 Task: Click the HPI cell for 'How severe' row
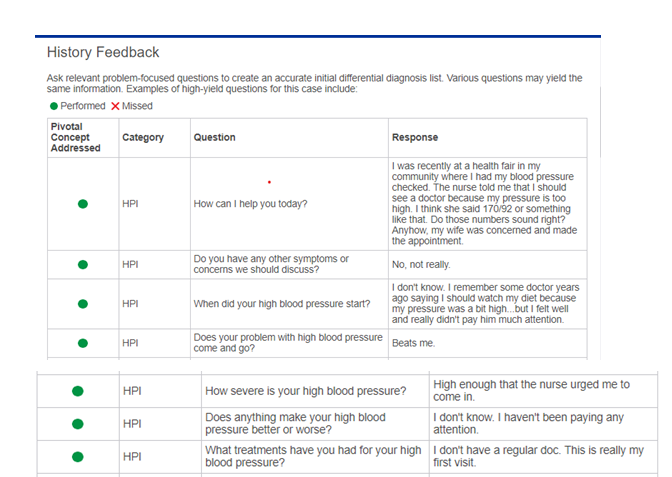coord(160,391)
